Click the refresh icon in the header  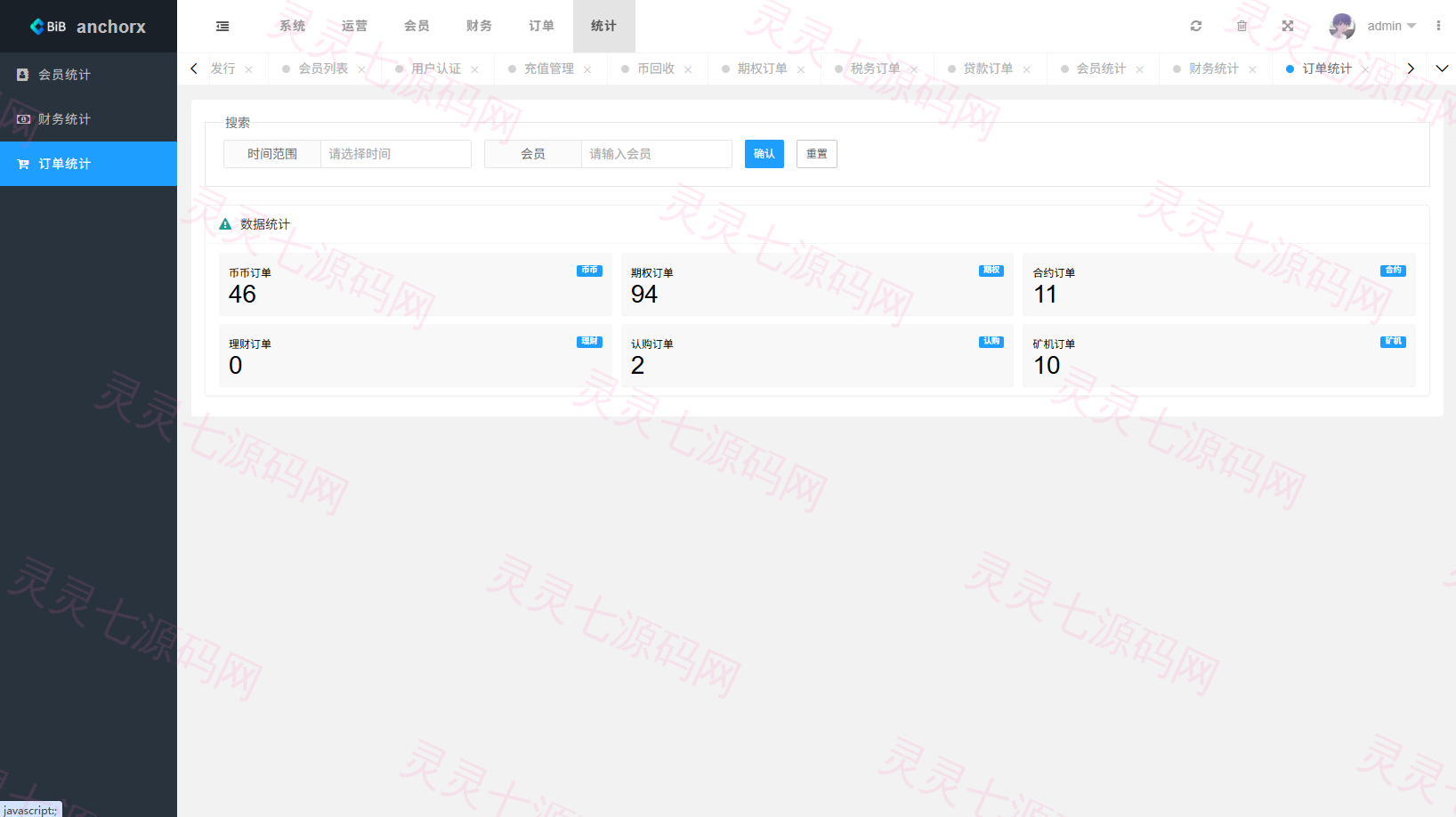click(1196, 26)
